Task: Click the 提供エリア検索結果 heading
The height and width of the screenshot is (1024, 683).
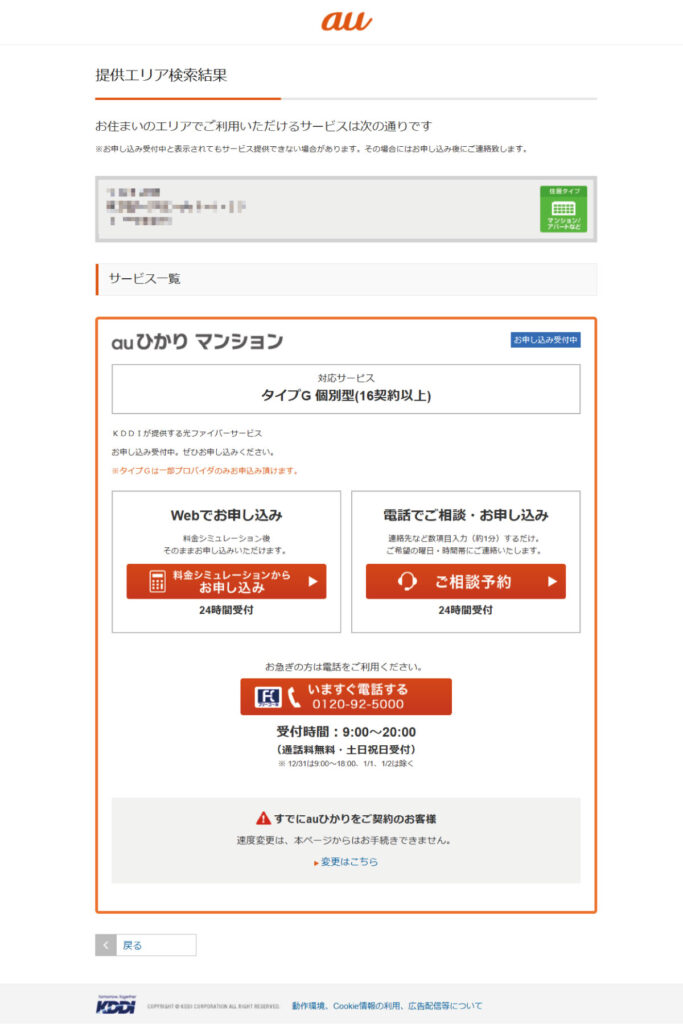Action: [161, 75]
